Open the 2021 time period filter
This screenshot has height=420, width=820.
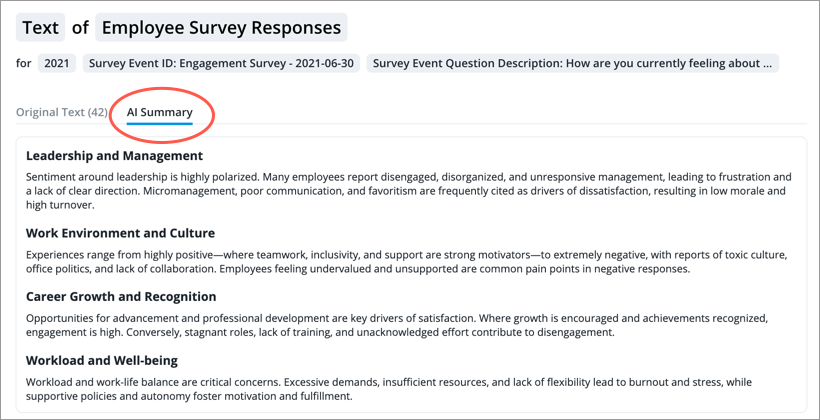coord(56,64)
